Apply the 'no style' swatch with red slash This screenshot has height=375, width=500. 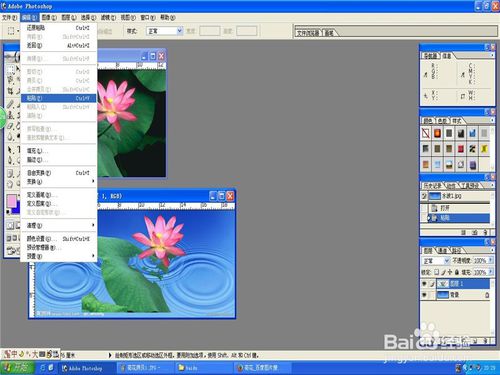(x=426, y=133)
